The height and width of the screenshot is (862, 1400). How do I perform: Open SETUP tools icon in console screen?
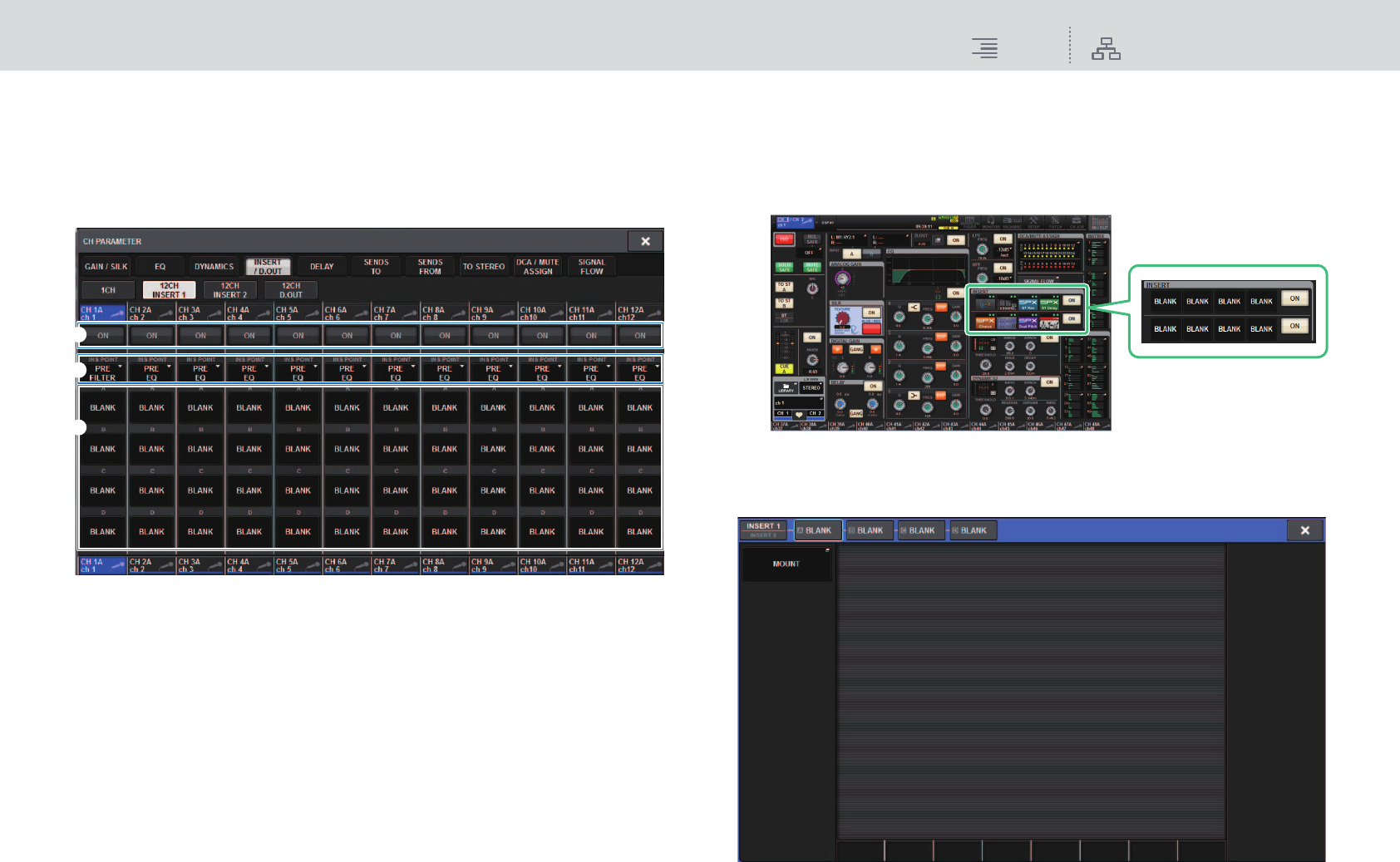point(1033,223)
